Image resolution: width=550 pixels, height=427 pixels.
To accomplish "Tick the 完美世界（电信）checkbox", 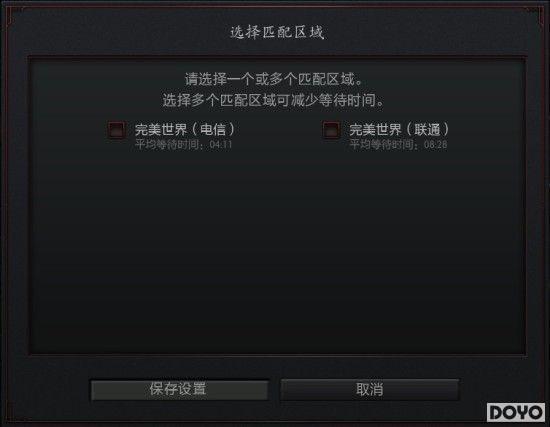I will (116, 130).
